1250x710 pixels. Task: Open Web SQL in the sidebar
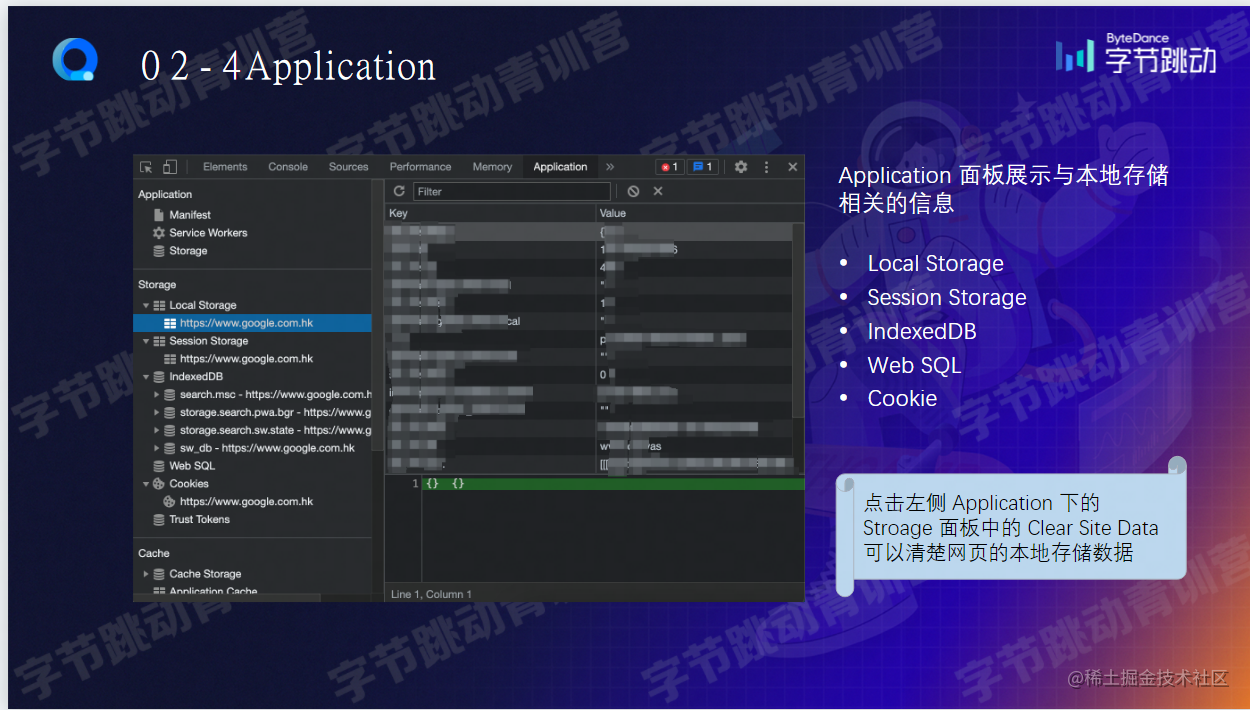192,466
